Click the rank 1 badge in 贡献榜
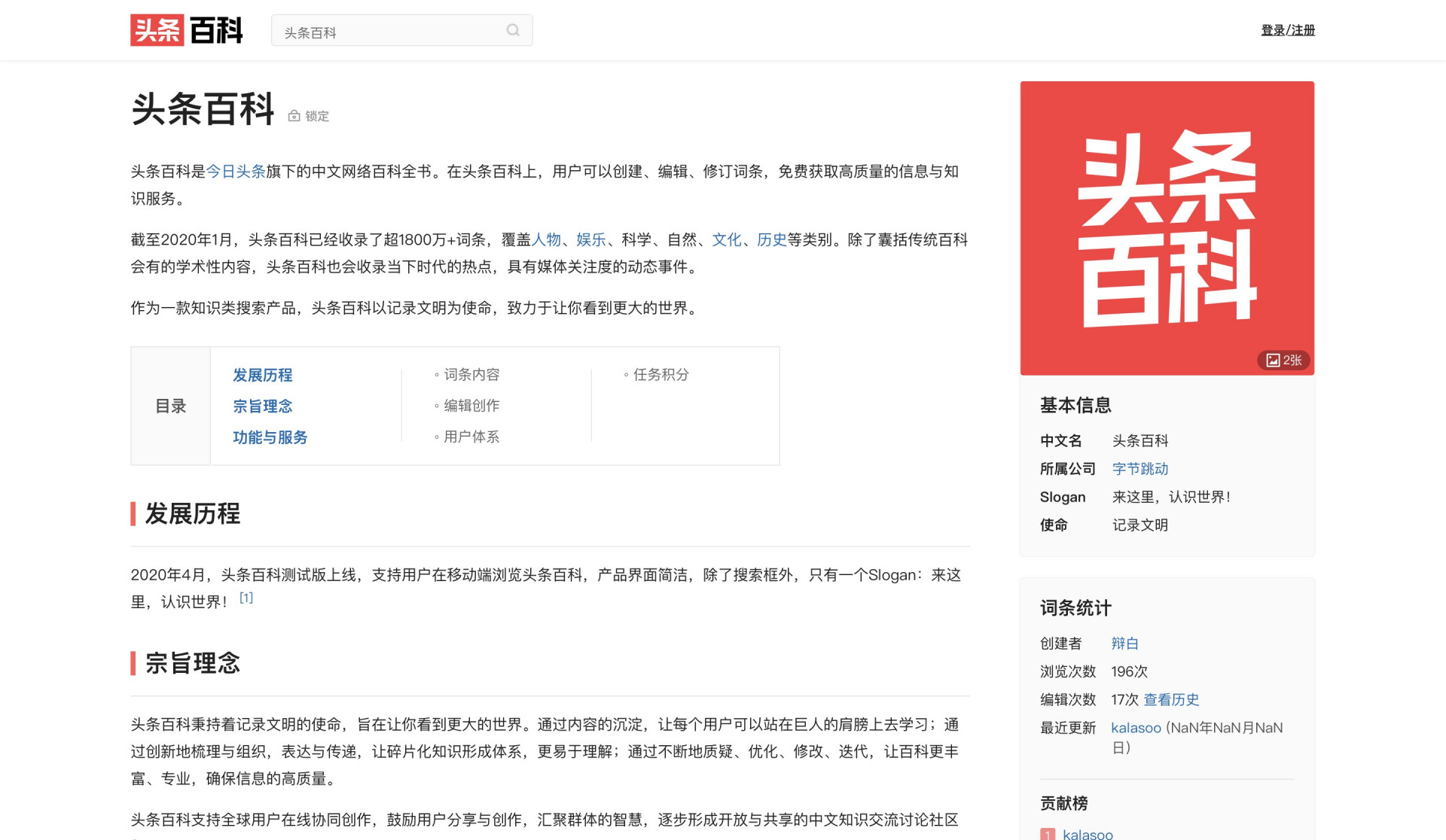 pos(1047,833)
